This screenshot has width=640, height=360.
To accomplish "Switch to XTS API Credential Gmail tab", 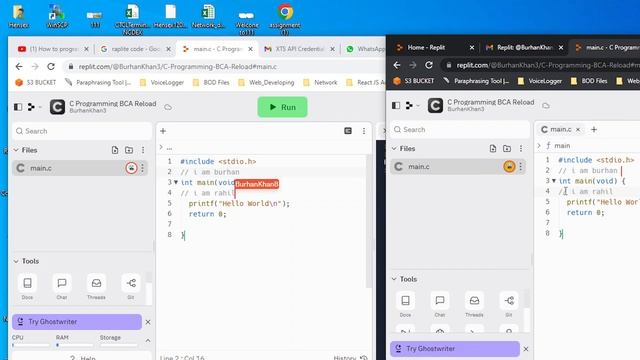I will 299,49.
